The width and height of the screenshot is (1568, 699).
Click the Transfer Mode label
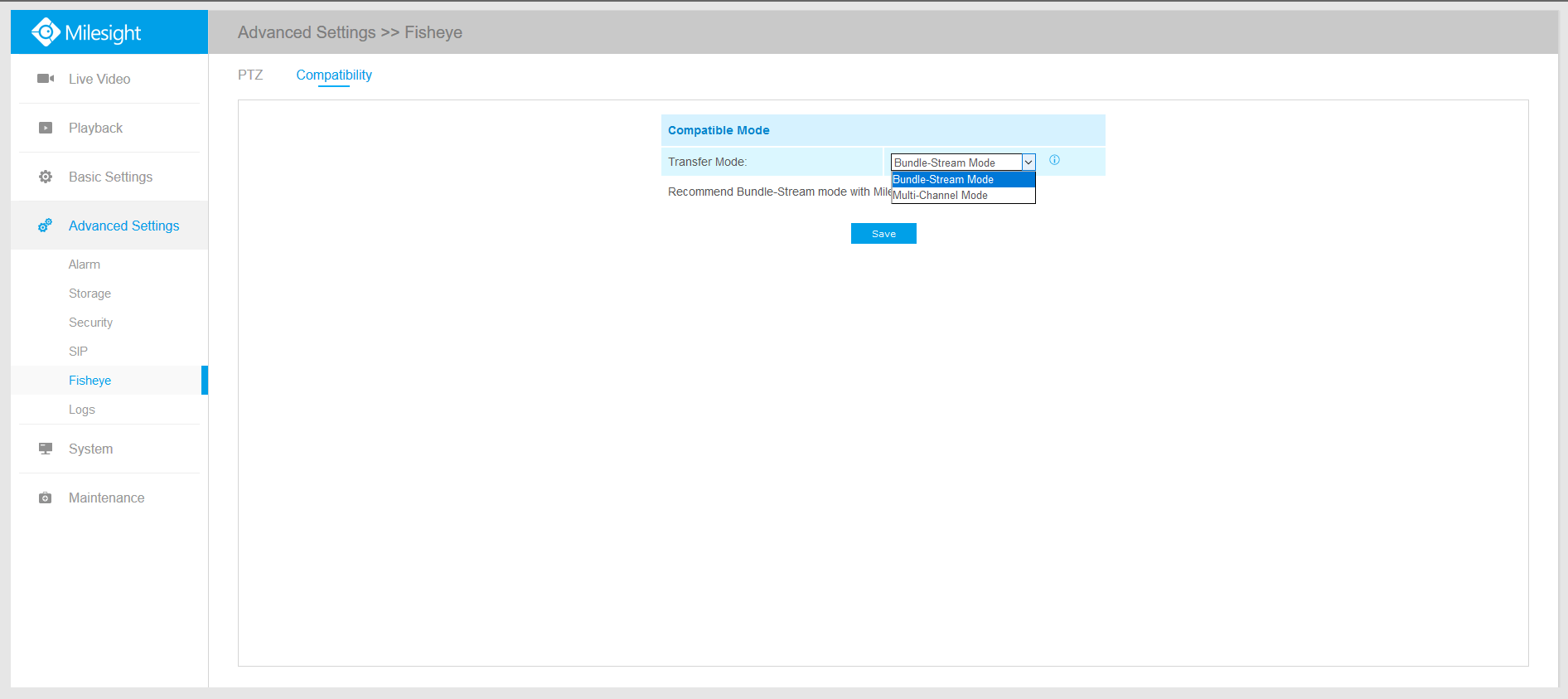(707, 162)
